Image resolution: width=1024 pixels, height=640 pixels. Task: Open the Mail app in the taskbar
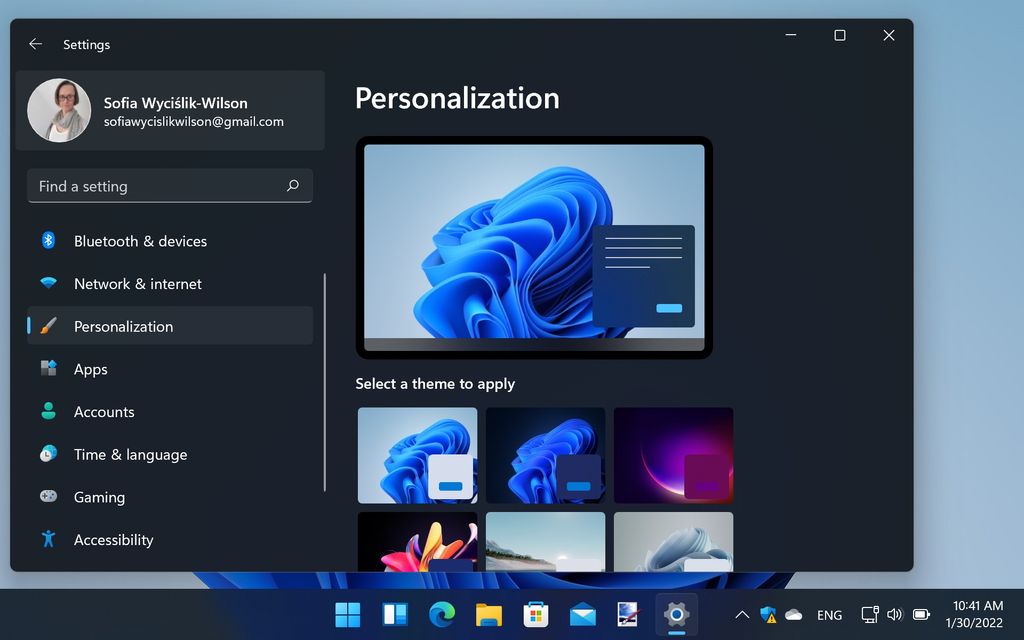(582, 615)
